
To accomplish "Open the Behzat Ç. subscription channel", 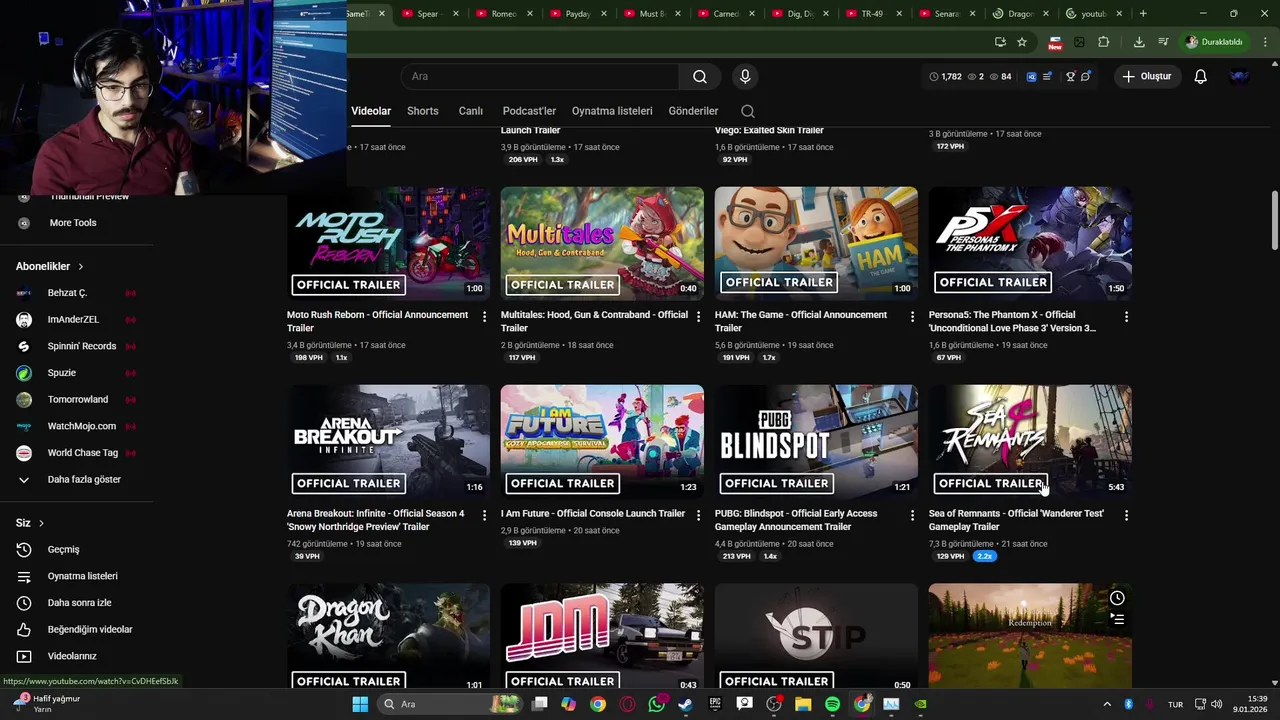I will 67,293.
